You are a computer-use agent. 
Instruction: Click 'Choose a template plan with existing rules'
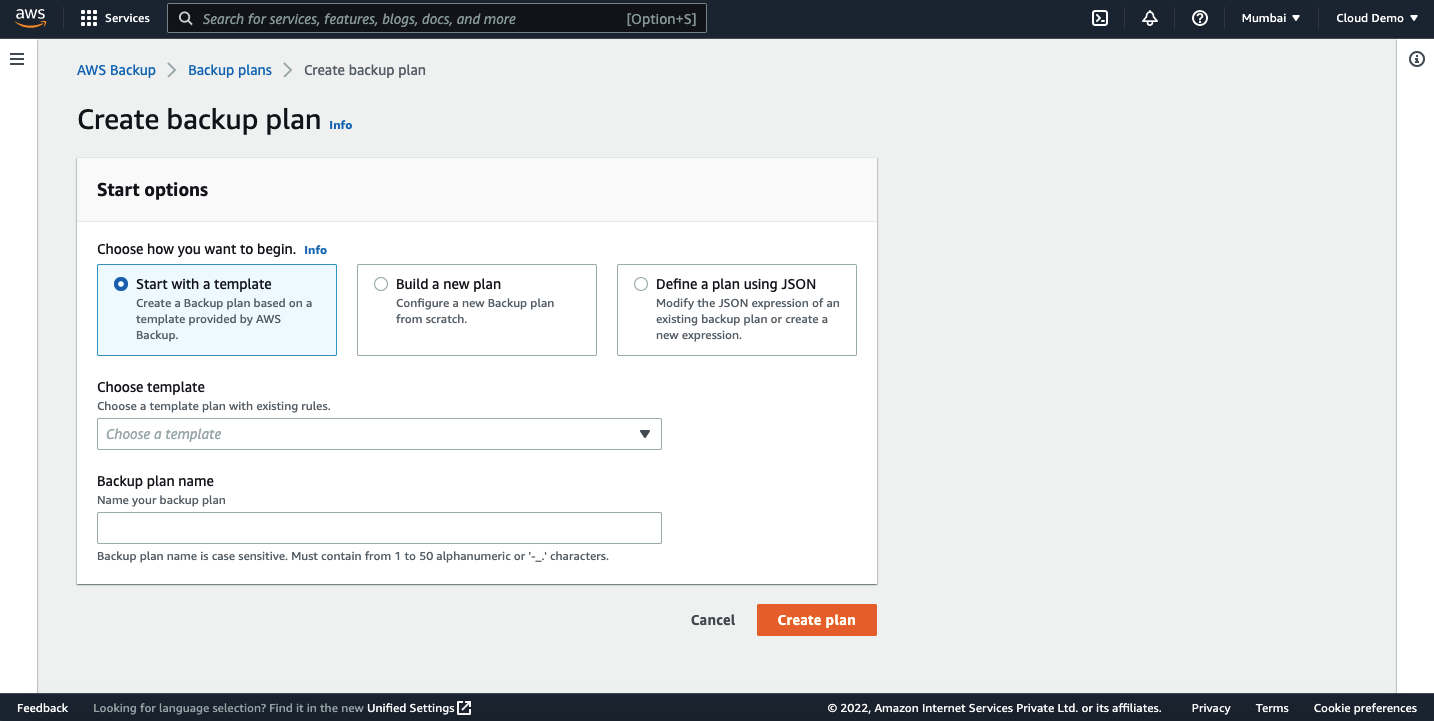coord(214,406)
